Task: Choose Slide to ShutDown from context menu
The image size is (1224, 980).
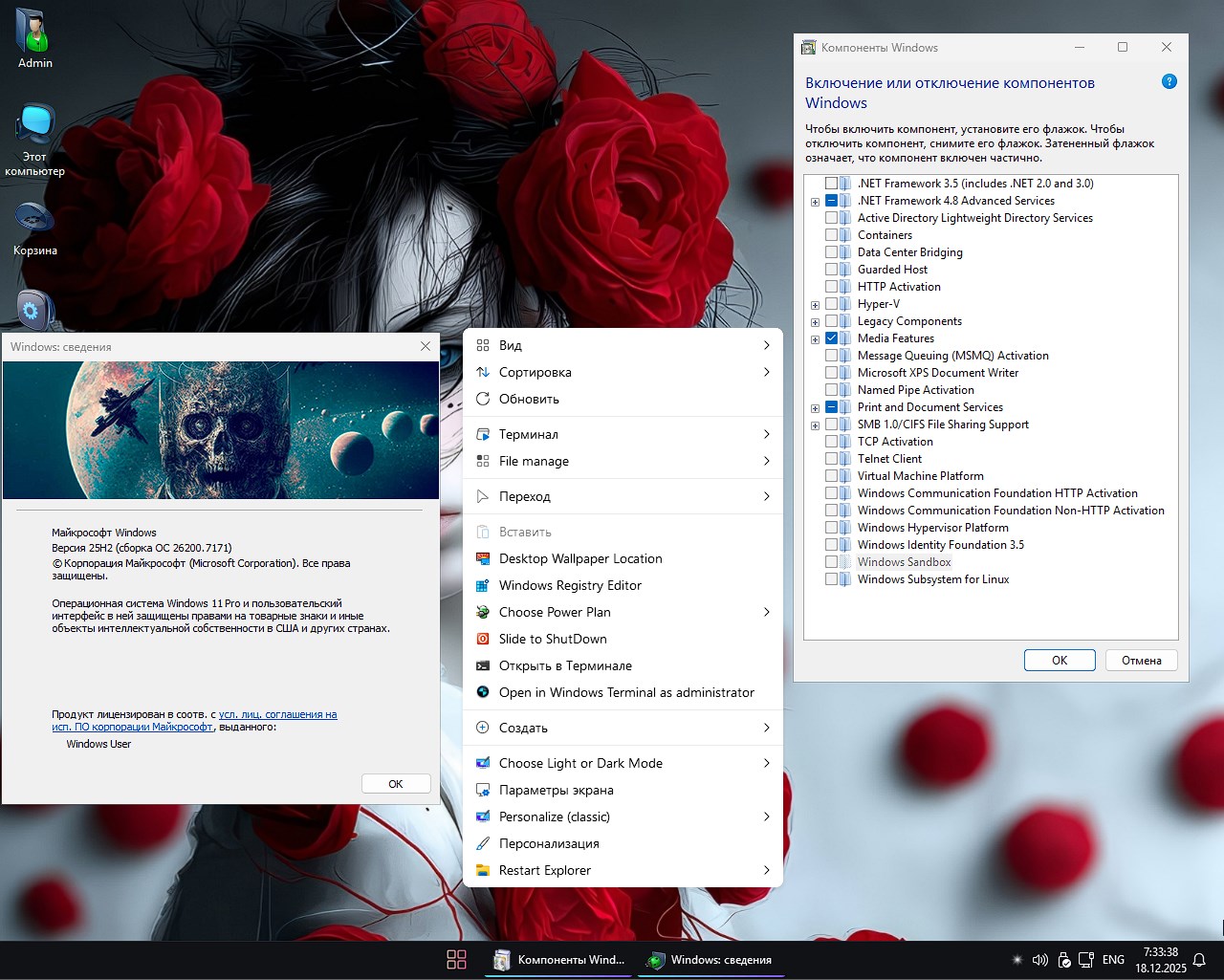Action: [x=553, y=639]
